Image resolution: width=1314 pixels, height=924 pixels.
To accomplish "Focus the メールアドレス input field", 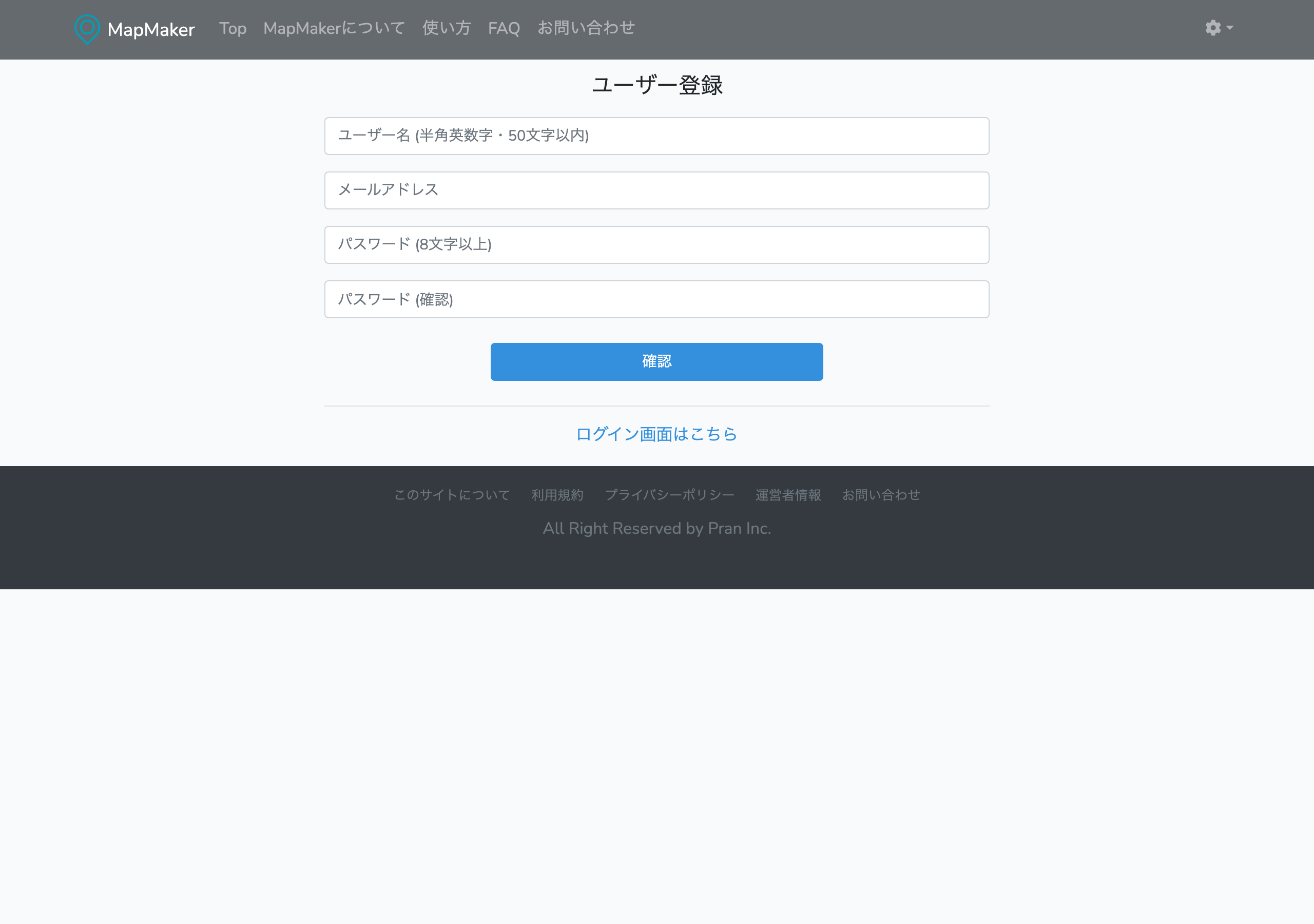I will coord(656,190).
